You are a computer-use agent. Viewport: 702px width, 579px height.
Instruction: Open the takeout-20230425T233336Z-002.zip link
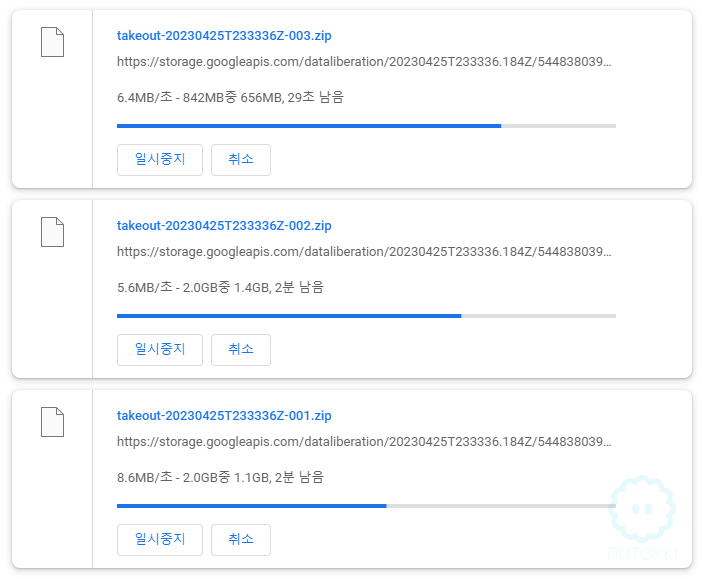point(224,226)
